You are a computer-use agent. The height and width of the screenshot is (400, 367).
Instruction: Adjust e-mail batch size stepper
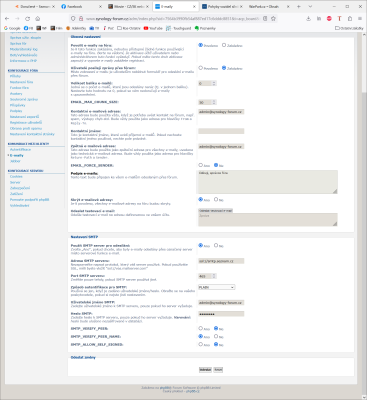pyautogui.click(x=214, y=83)
